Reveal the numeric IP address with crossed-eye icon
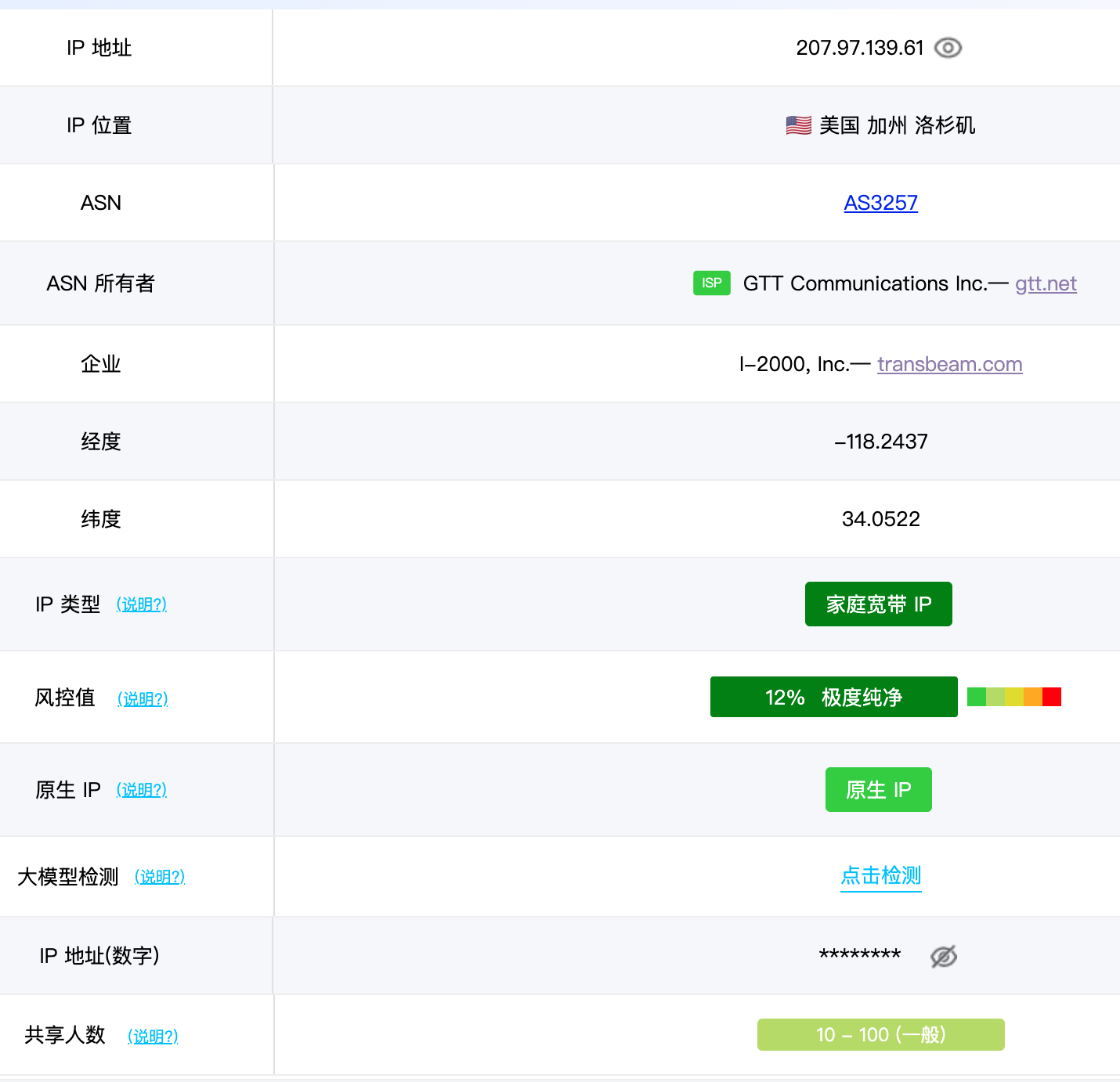 [944, 956]
